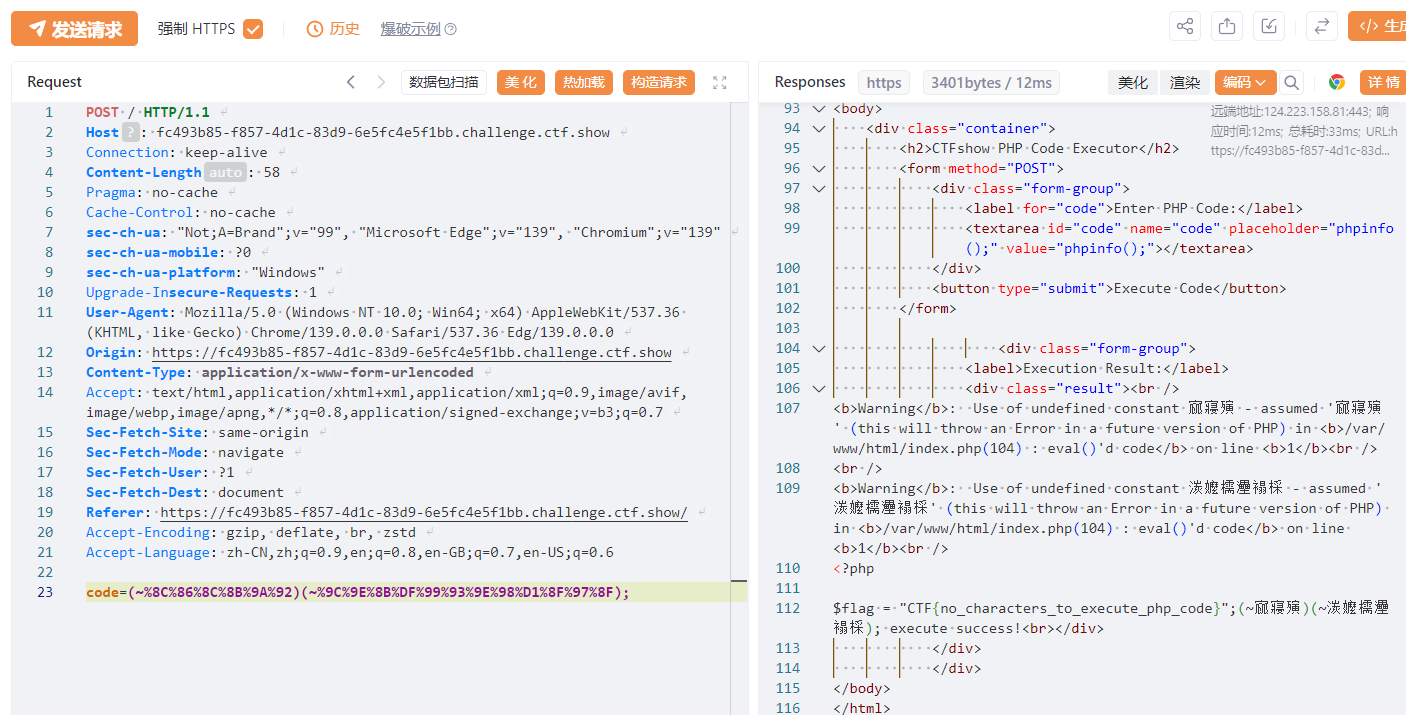Collapse the result div on line 106
1406x715 pixels.
(819, 388)
